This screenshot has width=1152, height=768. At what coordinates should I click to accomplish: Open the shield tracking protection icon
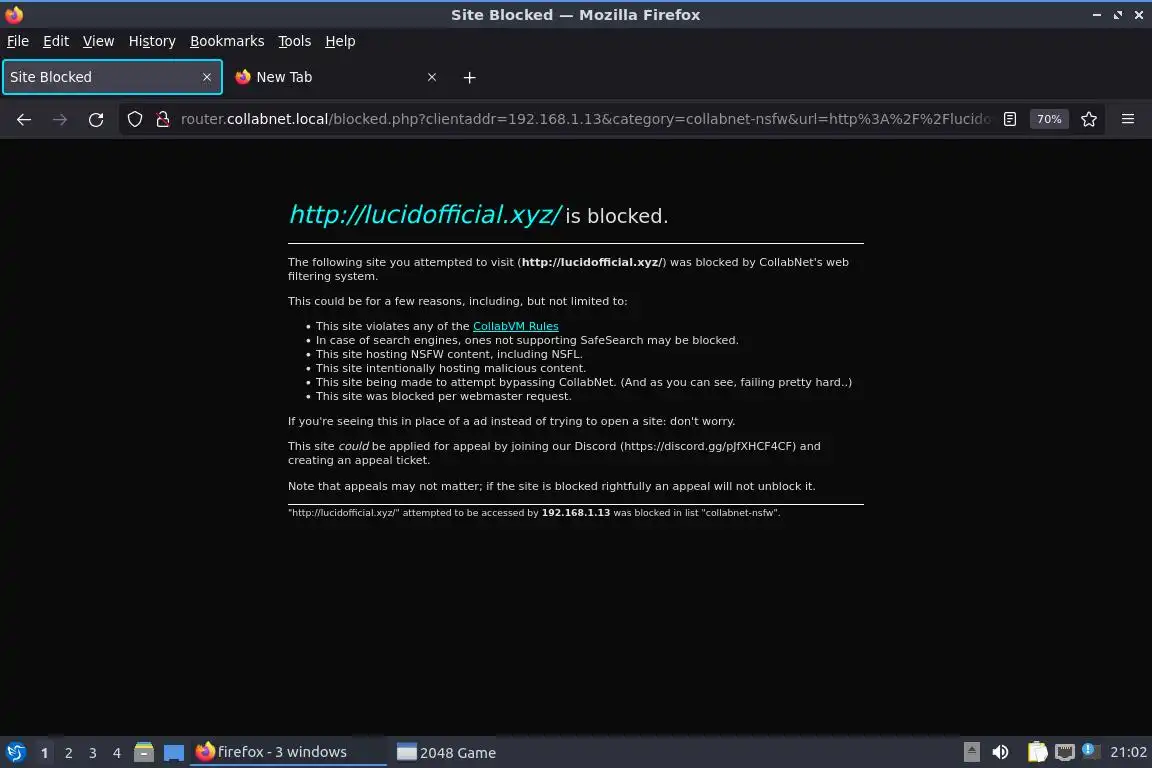[134, 119]
